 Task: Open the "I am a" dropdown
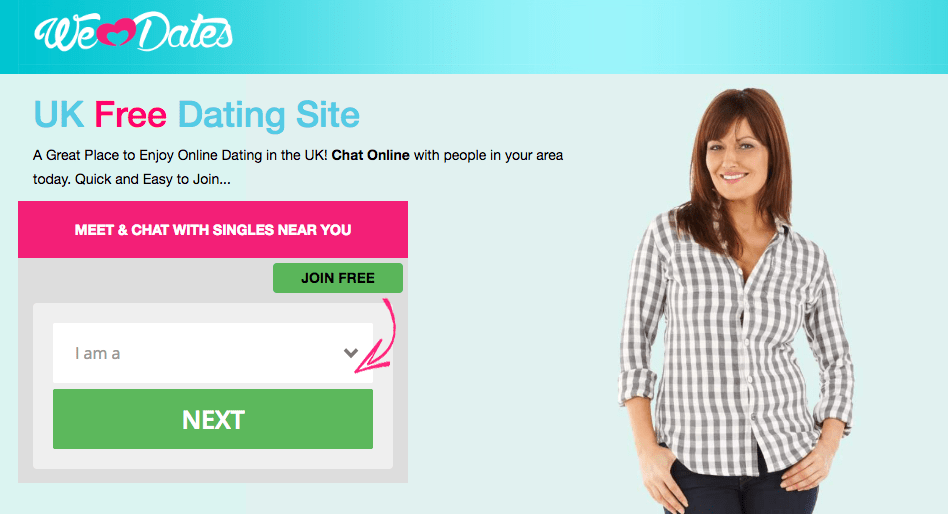pyautogui.click(x=213, y=353)
